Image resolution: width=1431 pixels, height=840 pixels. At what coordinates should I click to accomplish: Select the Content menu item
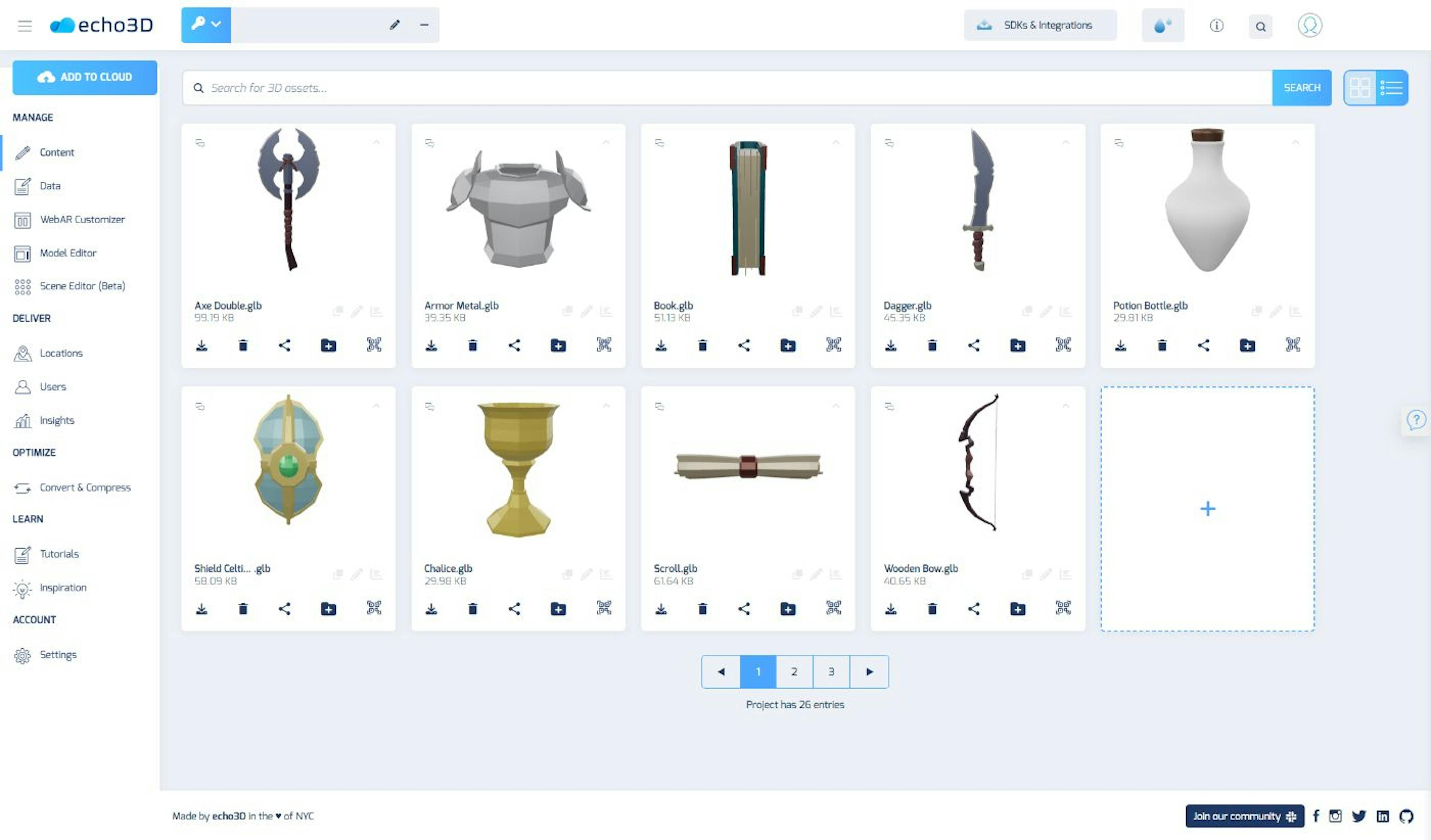[x=57, y=152]
